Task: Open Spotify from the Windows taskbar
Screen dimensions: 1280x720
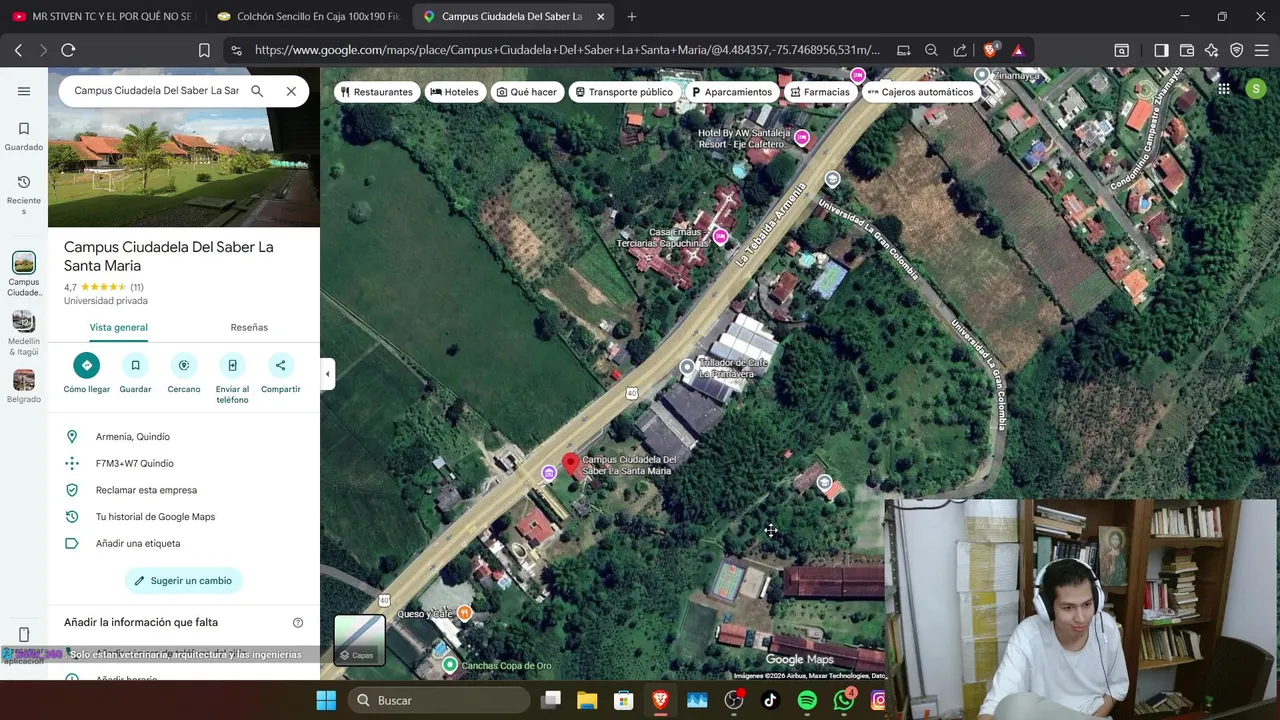Action: point(807,701)
